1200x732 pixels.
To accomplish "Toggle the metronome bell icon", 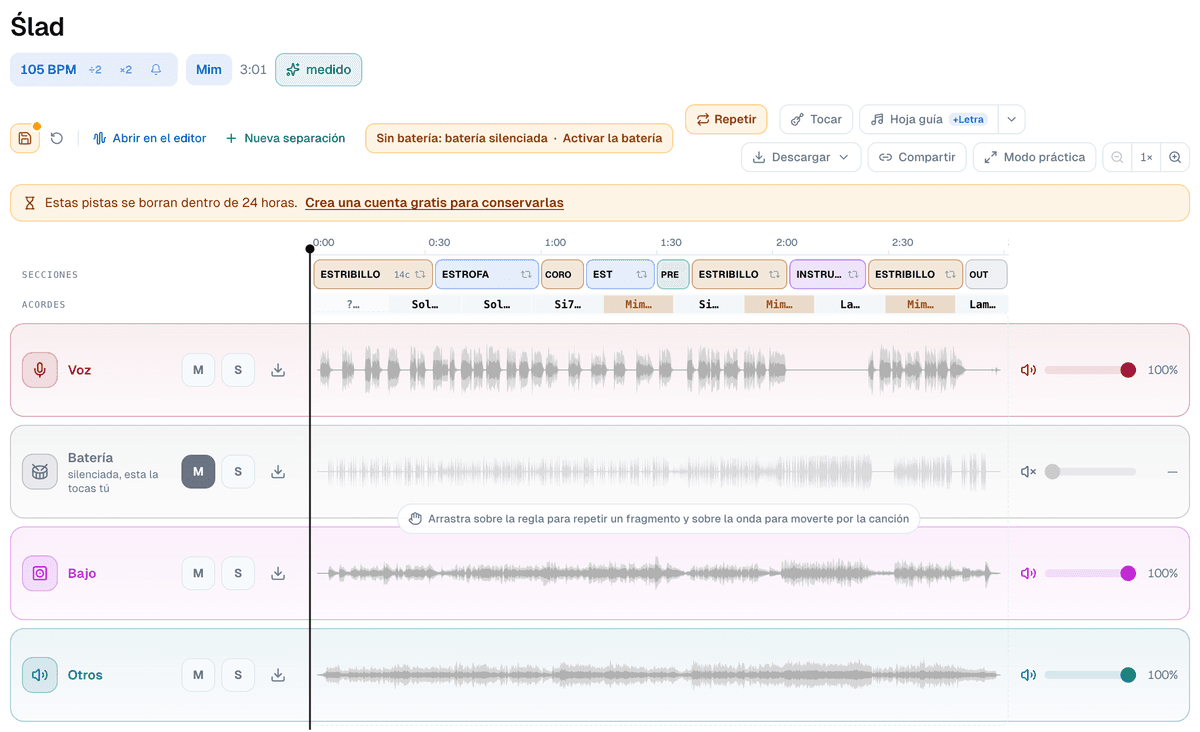I will pyautogui.click(x=156, y=70).
